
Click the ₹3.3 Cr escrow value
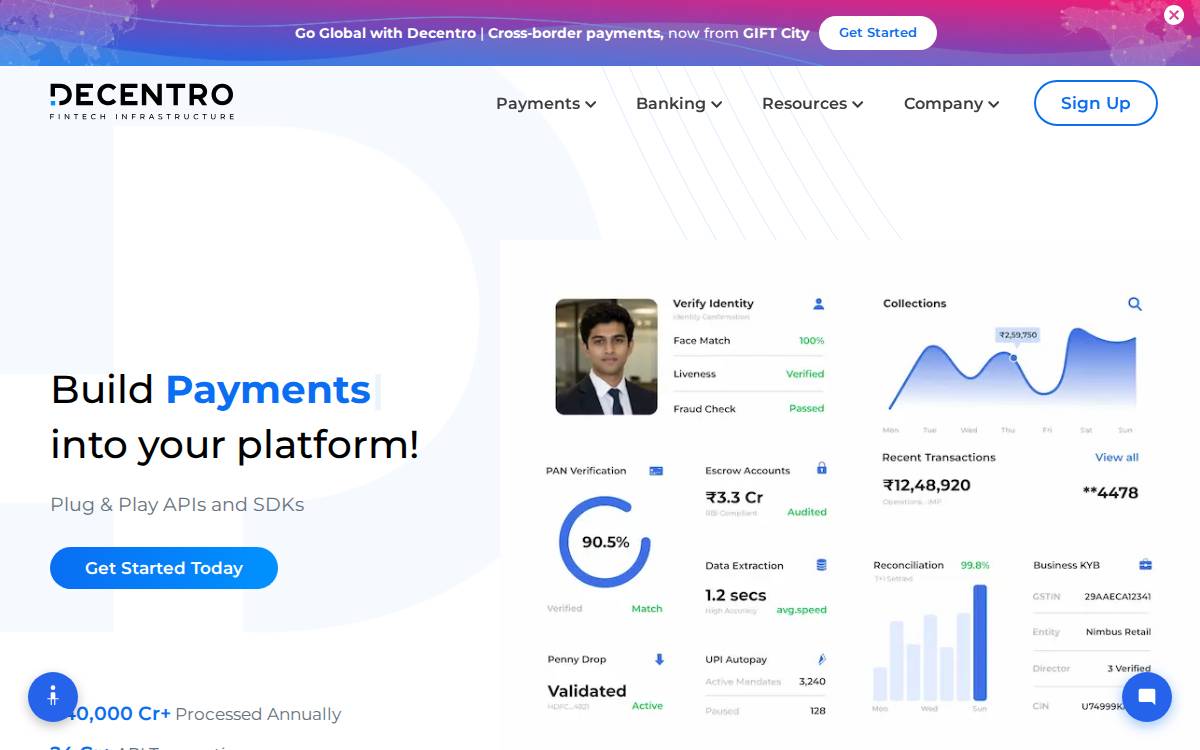click(x=734, y=497)
